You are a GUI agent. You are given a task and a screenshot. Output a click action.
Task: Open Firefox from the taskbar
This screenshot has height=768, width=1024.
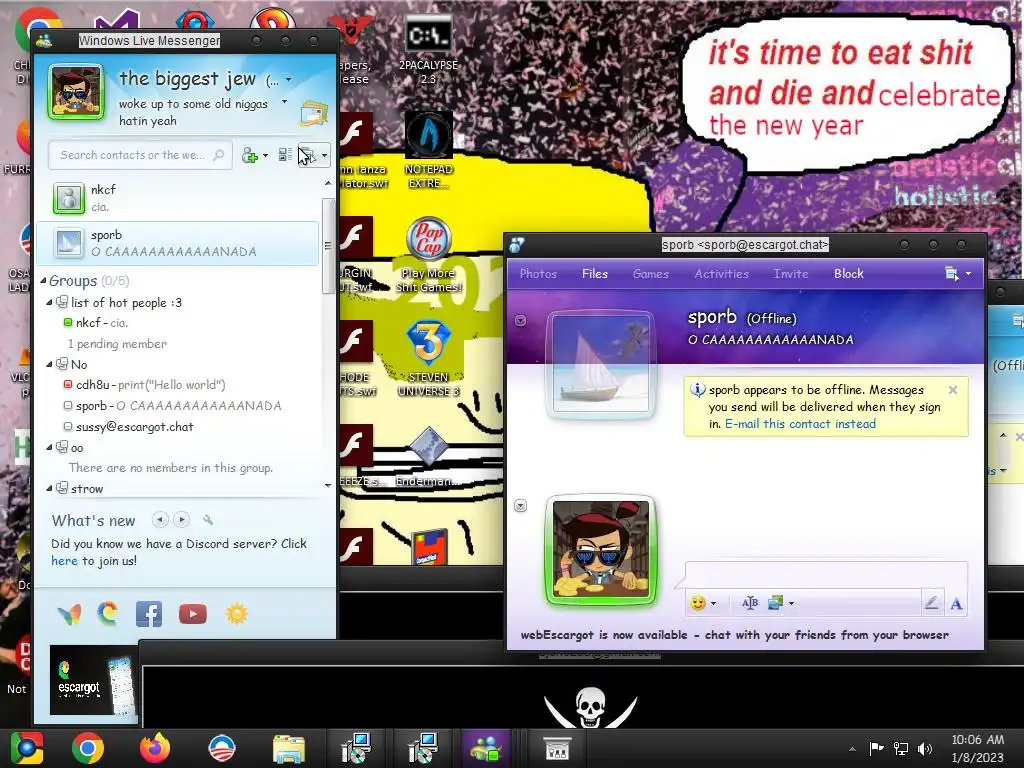tap(155, 748)
